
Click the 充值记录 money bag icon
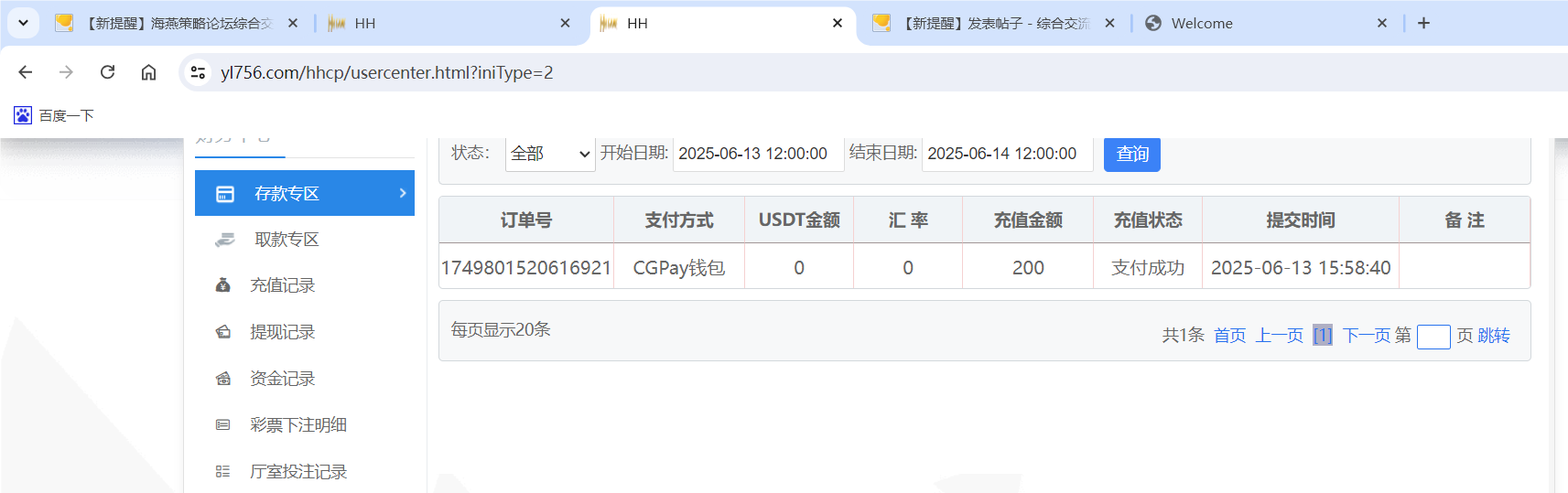(x=222, y=285)
